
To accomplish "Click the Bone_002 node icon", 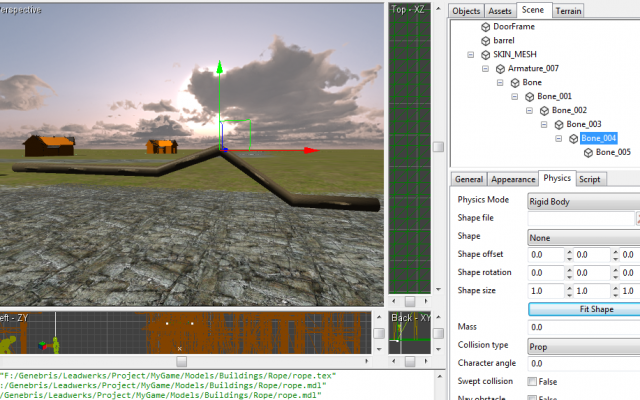I will click(544, 110).
